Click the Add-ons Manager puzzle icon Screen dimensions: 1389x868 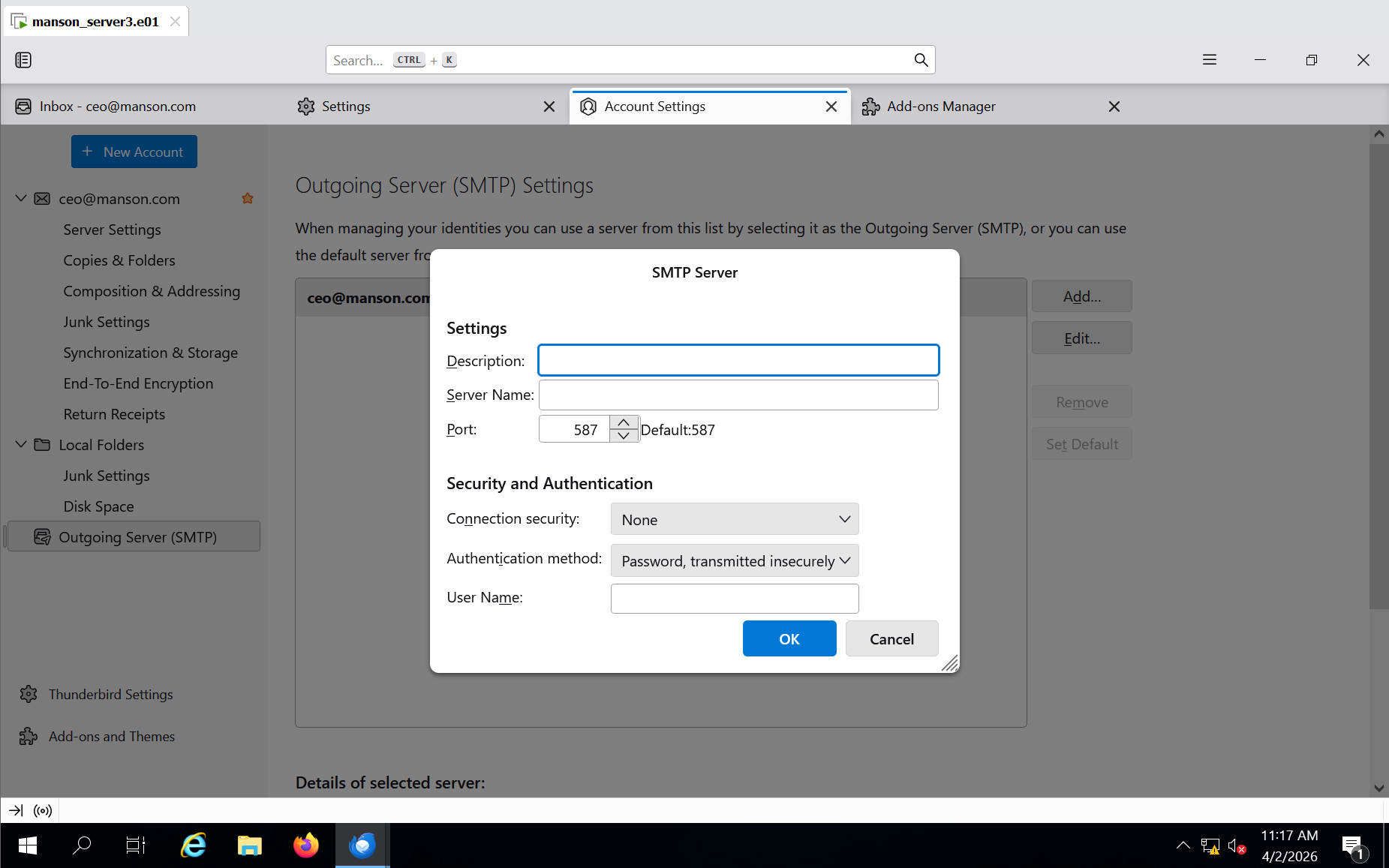pyautogui.click(x=870, y=107)
